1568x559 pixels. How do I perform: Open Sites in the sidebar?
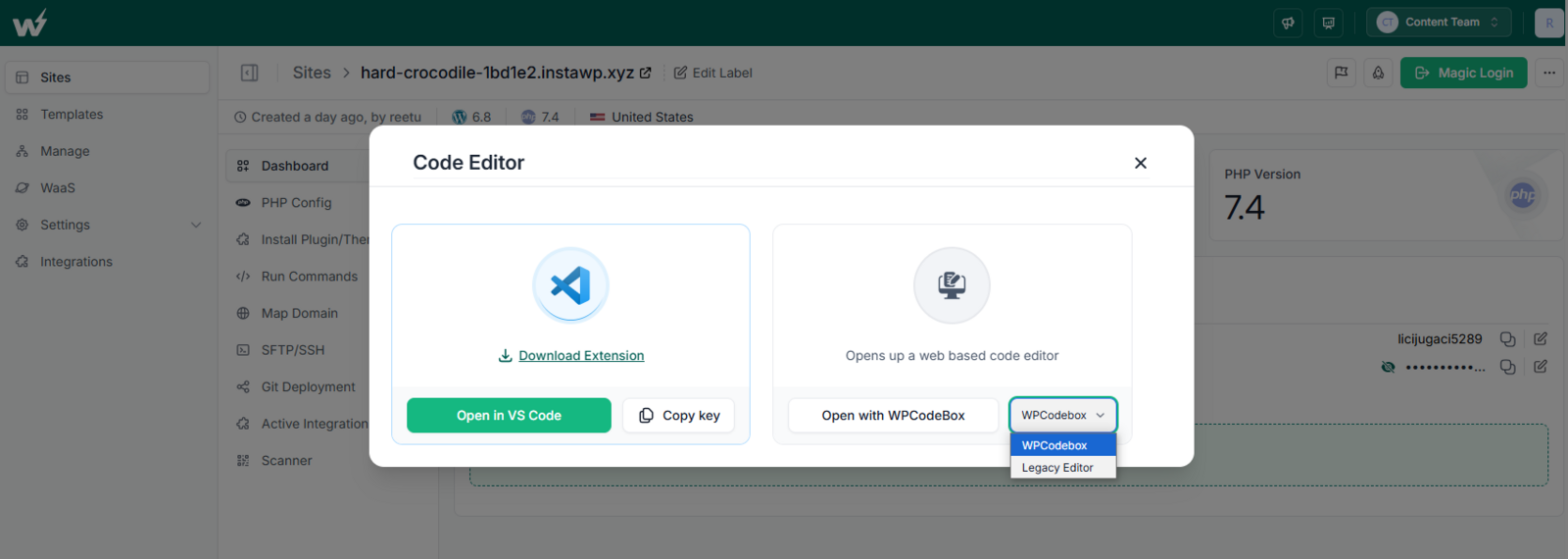(x=107, y=77)
